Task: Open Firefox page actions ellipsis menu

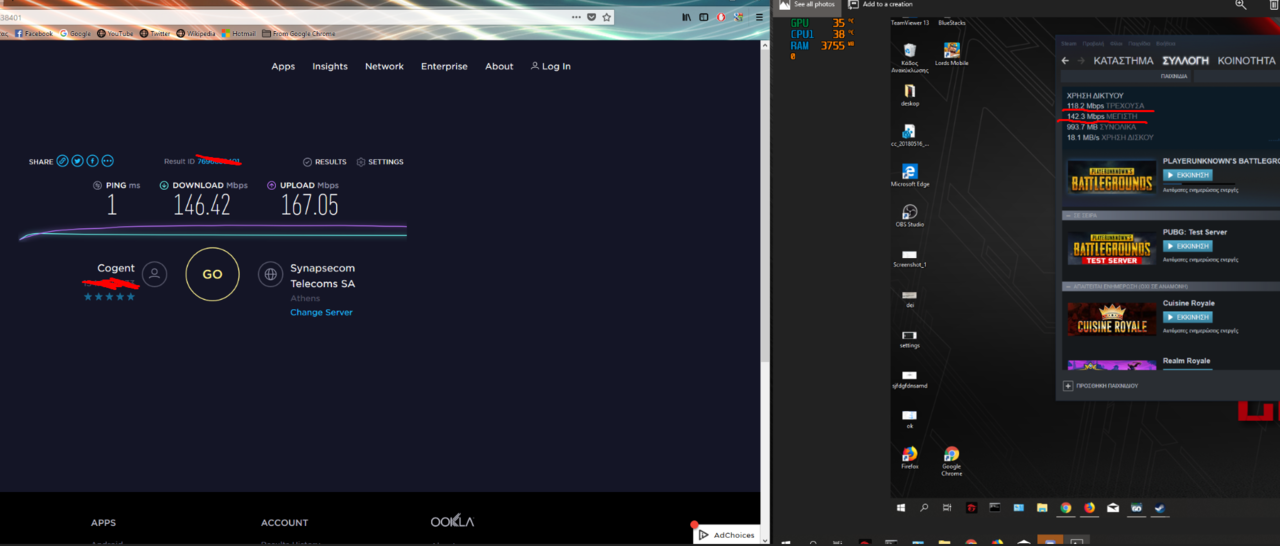Action: 576,17
